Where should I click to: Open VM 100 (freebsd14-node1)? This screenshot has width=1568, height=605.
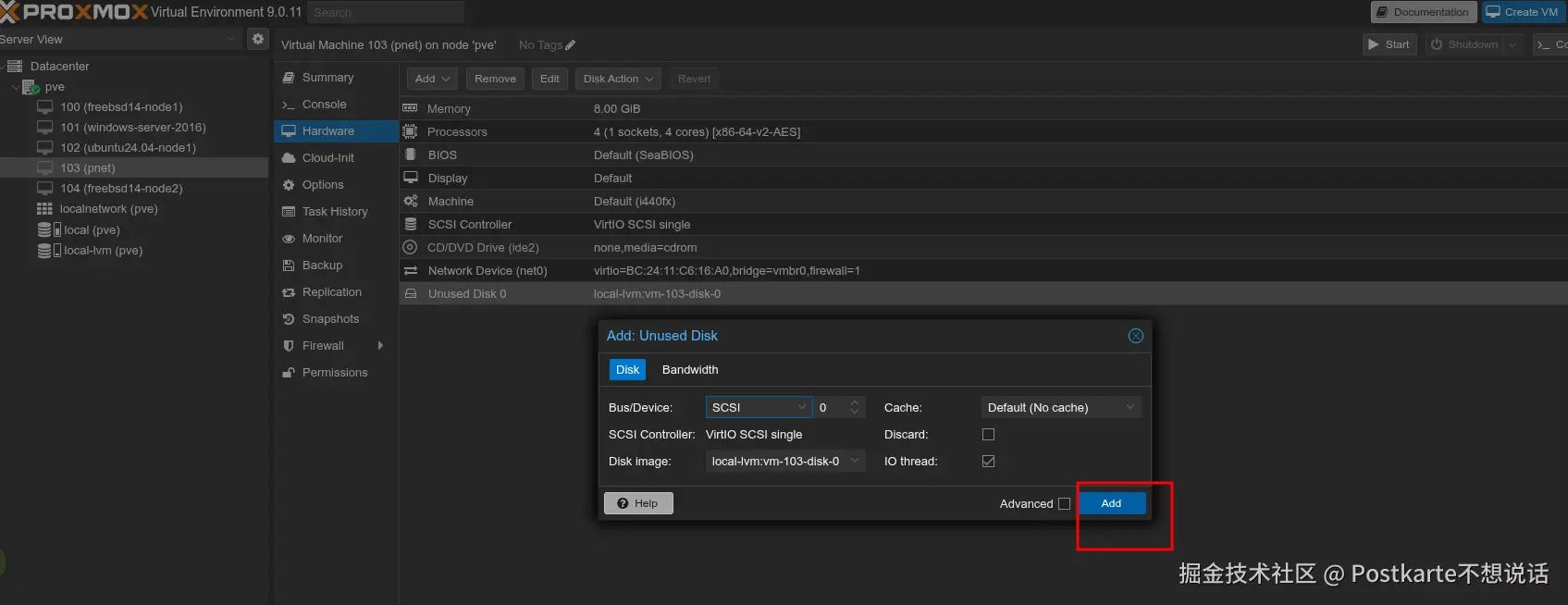121,107
